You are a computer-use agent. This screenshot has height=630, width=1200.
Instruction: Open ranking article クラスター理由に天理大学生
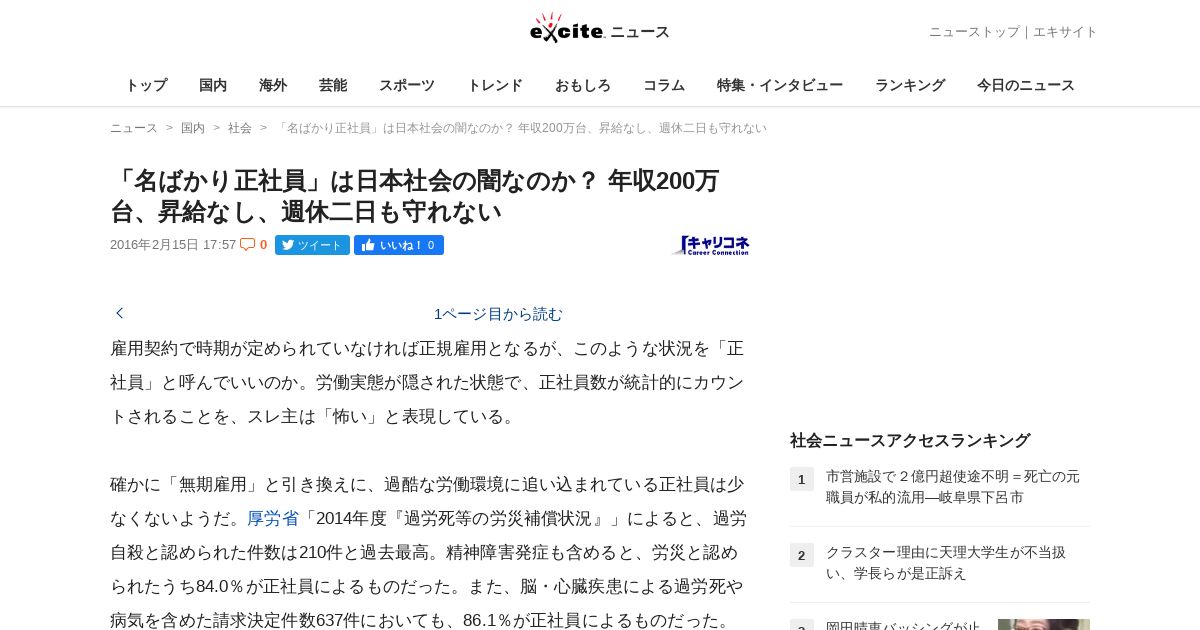pyautogui.click(x=946, y=563)
